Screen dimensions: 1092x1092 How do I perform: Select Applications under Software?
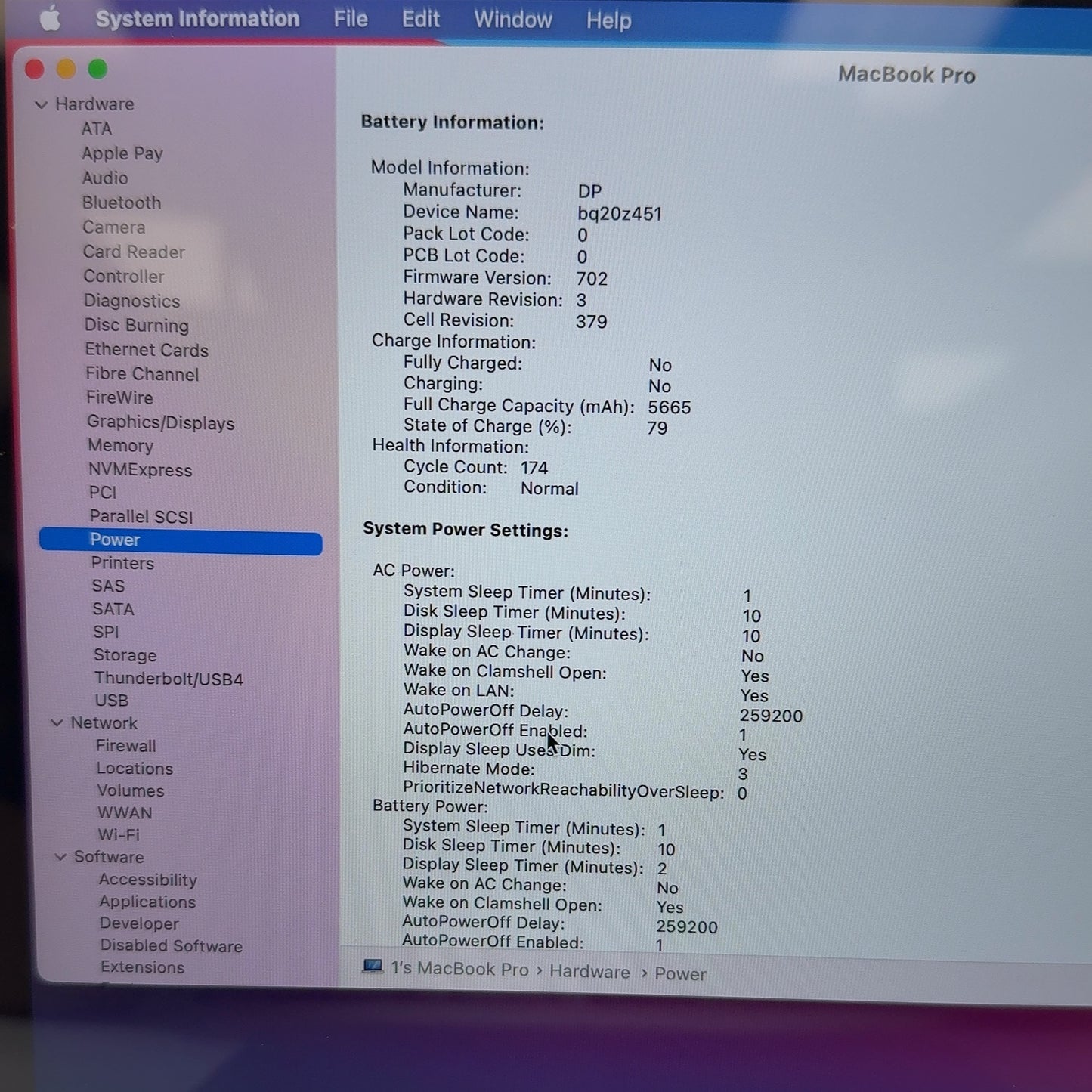(147, 902)
